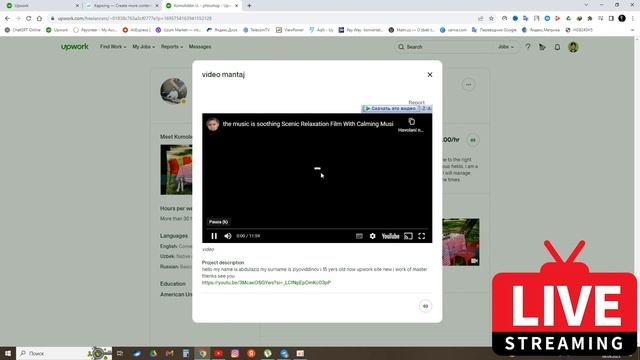Image resolution: width=640 pixels, height=360 pixels.
Task: Open the video portfolio thumbnail on the right
Action: coord(461,242)
